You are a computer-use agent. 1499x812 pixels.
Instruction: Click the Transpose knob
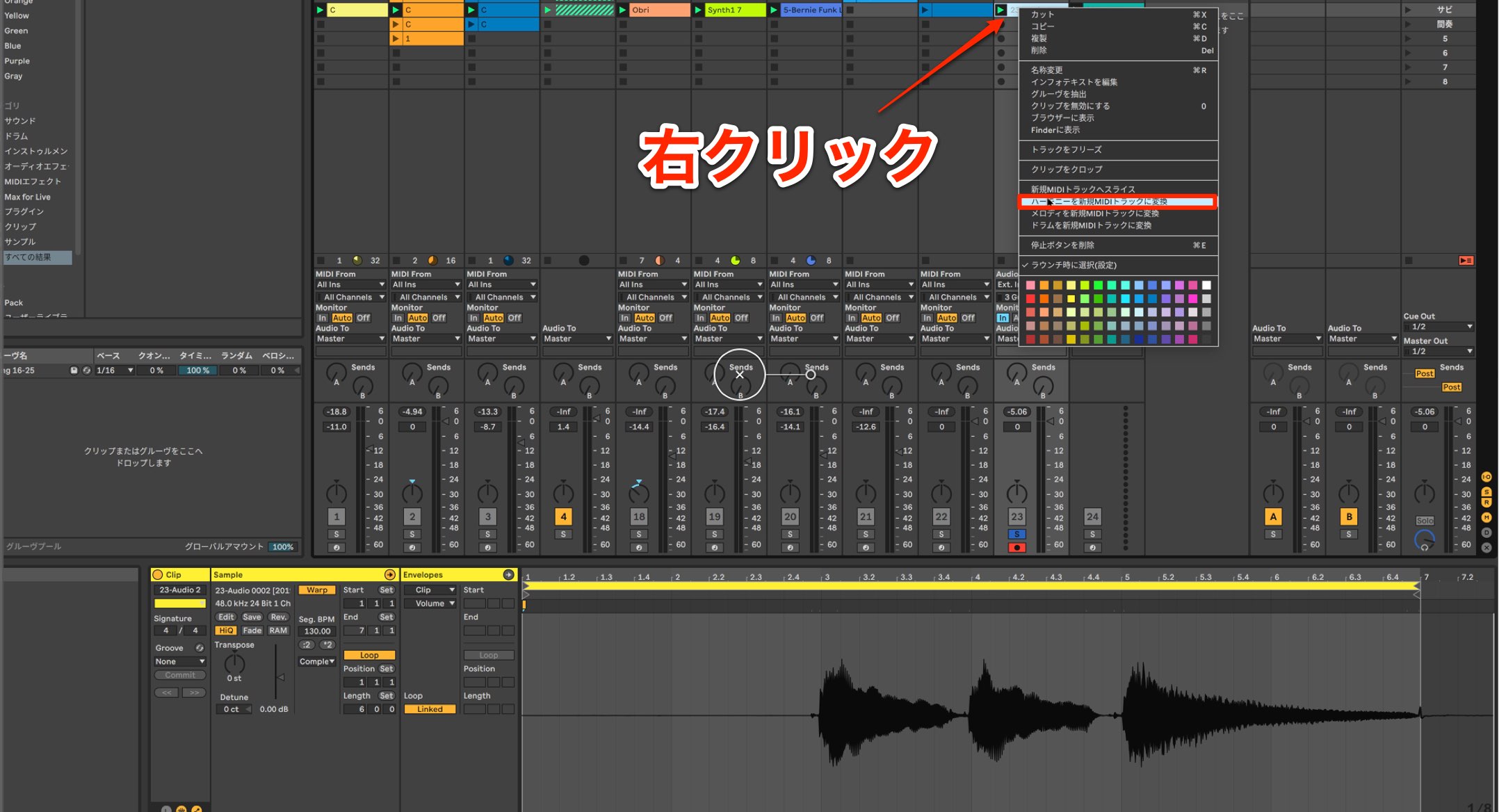click(234, 664)
